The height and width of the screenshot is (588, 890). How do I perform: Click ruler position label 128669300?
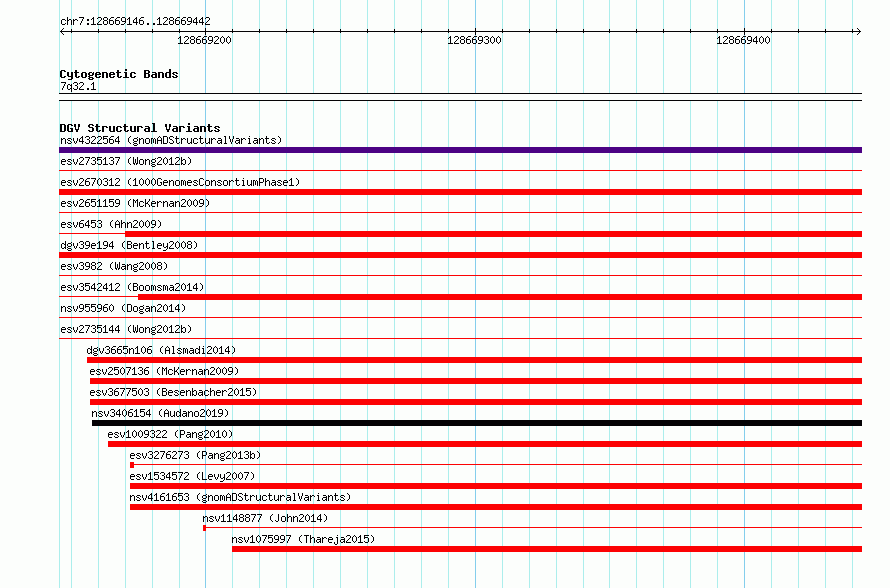point(475,40)
